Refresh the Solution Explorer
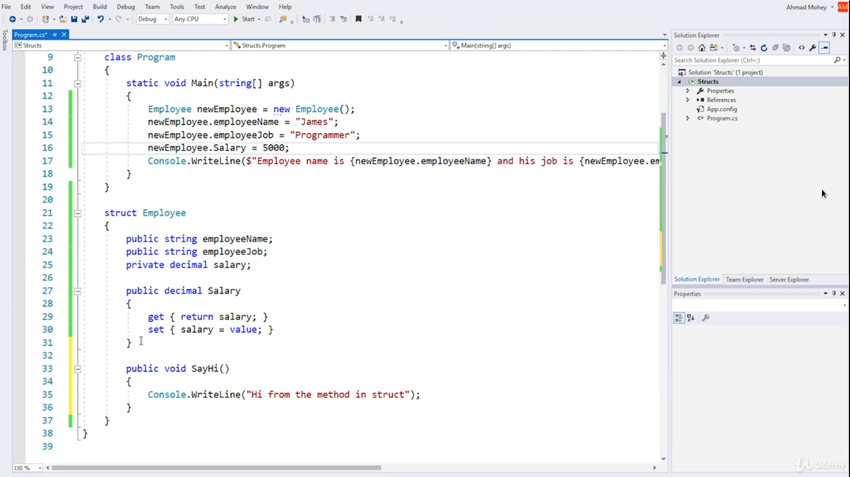Image resolution: width=850 pixels, height=477 pixels. (764, 48)
